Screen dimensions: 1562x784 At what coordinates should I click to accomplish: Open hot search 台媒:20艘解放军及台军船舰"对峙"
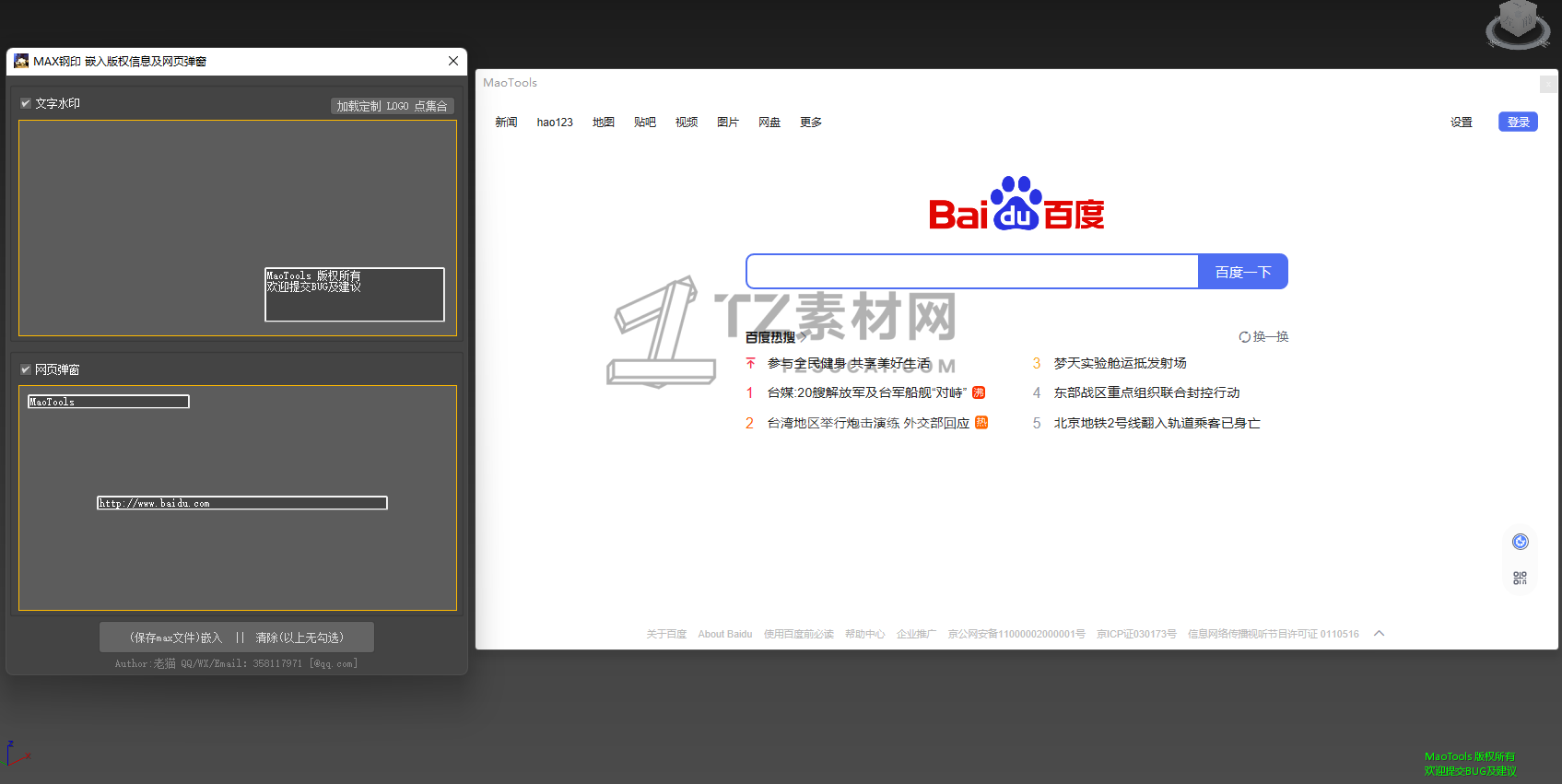pyautogui.click(x=867, y=392)
